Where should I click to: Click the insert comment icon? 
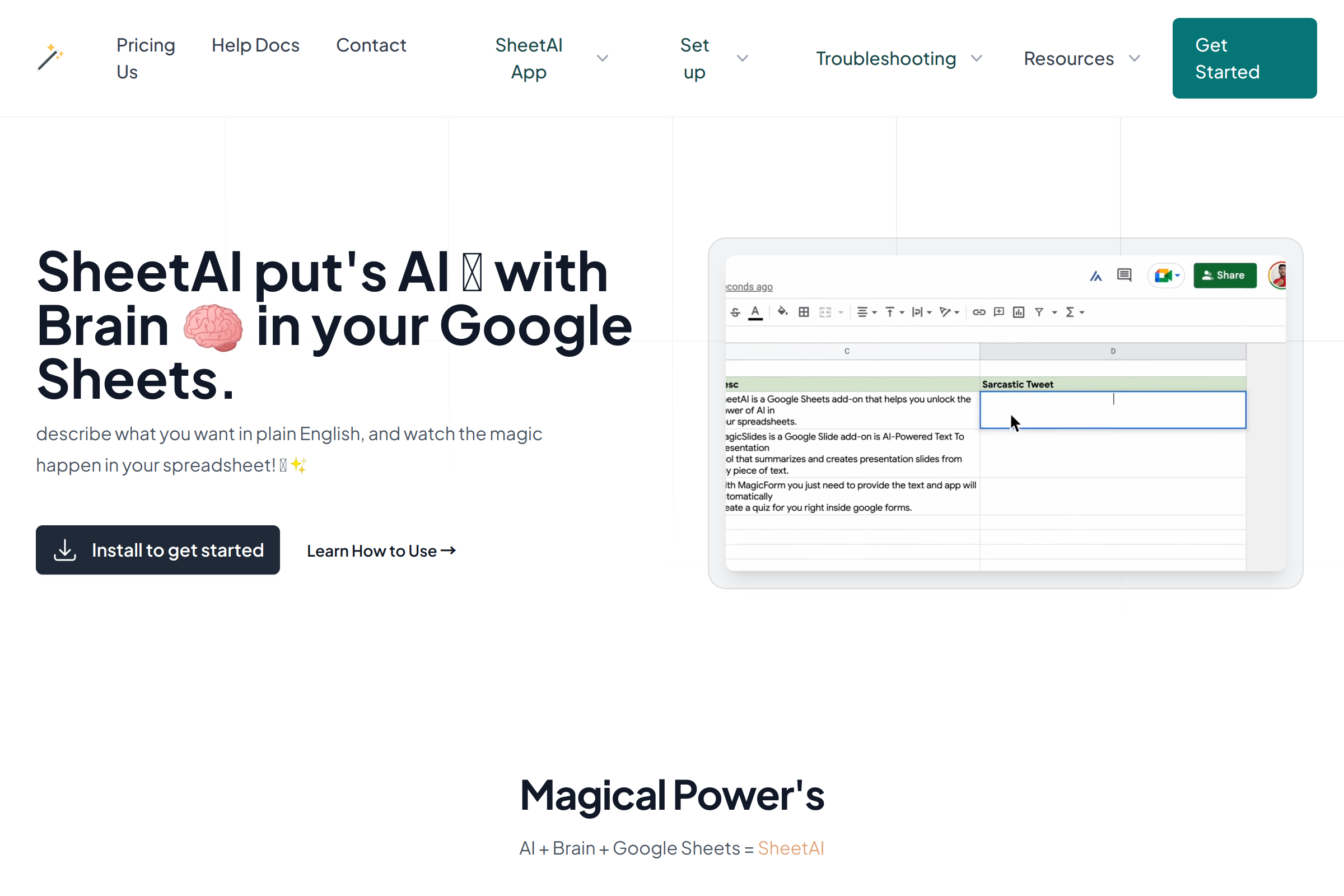pos(999,312)
